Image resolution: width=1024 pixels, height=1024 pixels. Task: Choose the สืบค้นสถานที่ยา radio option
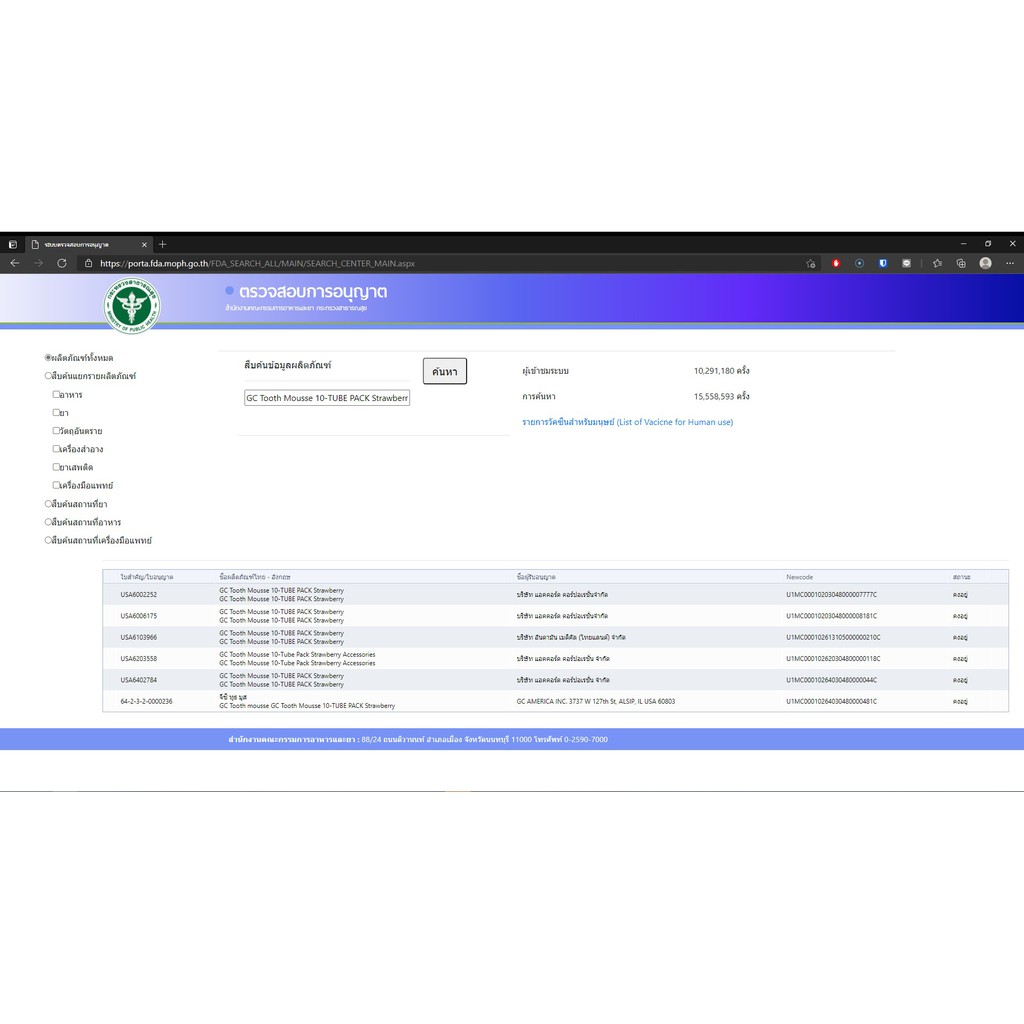(x=48, y=504)
